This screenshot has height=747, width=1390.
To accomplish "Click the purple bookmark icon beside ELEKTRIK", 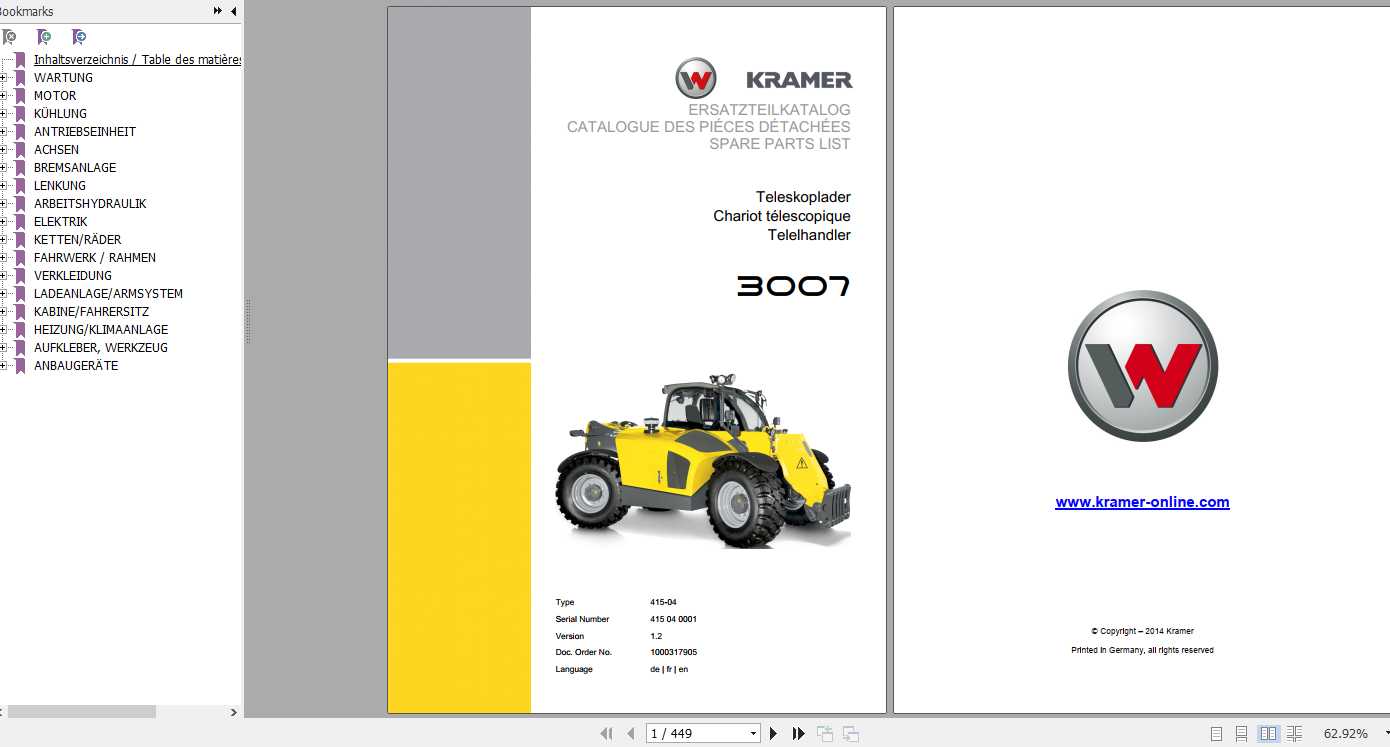I will coord(20,221).
